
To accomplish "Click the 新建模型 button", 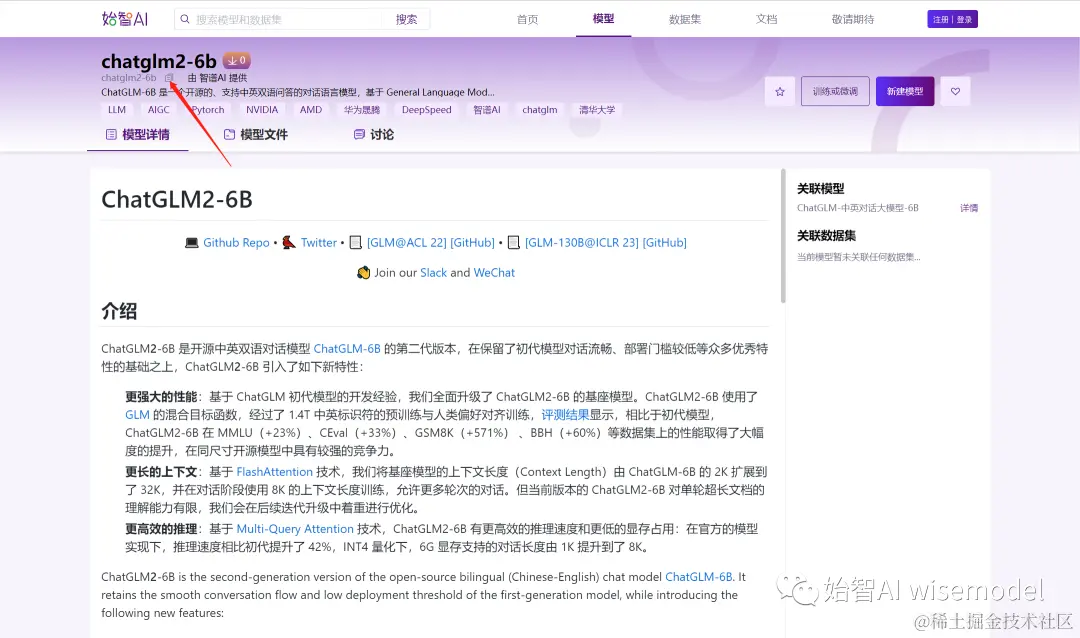I will click(904, 90).
